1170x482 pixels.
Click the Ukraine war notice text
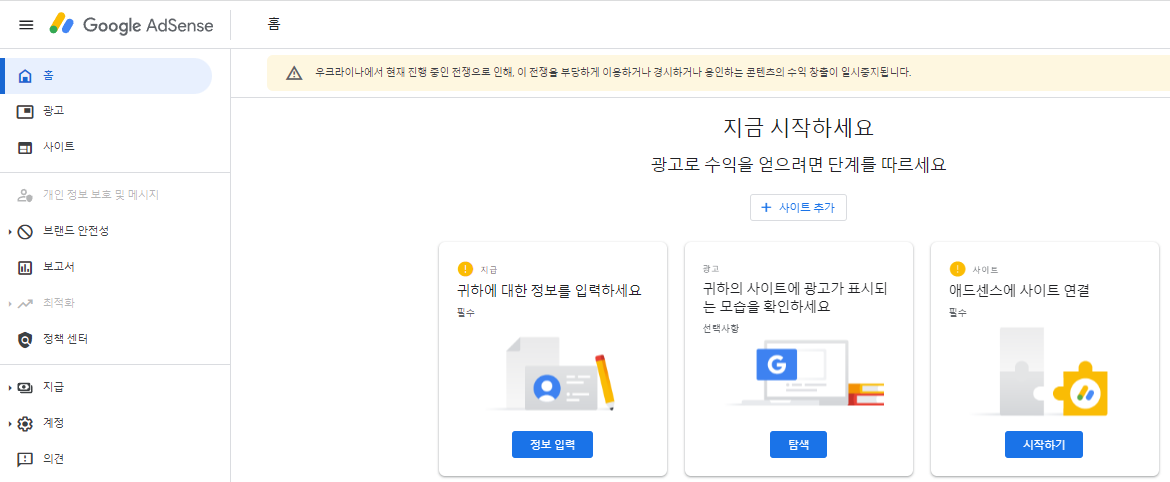(x=613, y=73)
